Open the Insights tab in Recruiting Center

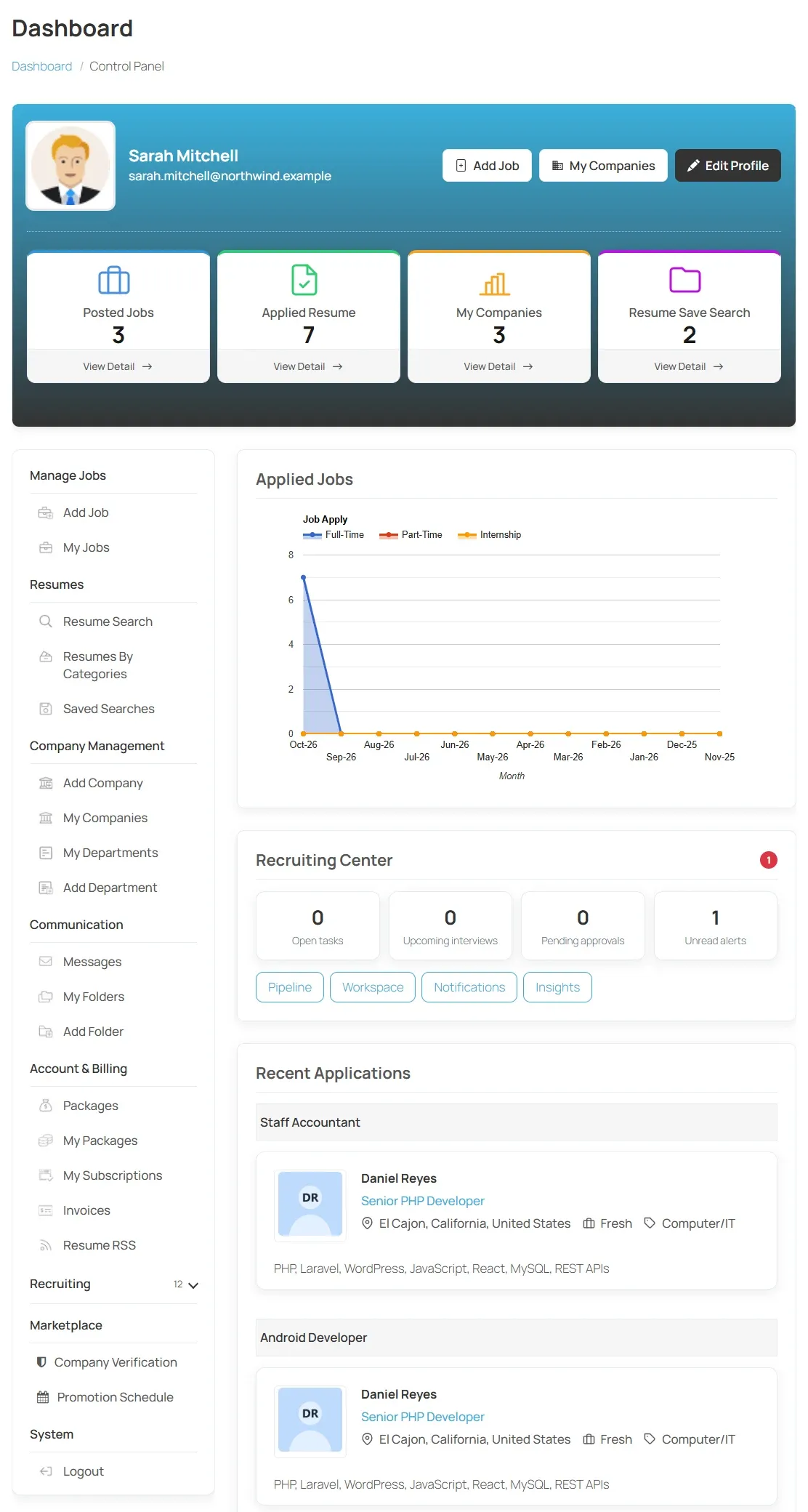point(557,987)
